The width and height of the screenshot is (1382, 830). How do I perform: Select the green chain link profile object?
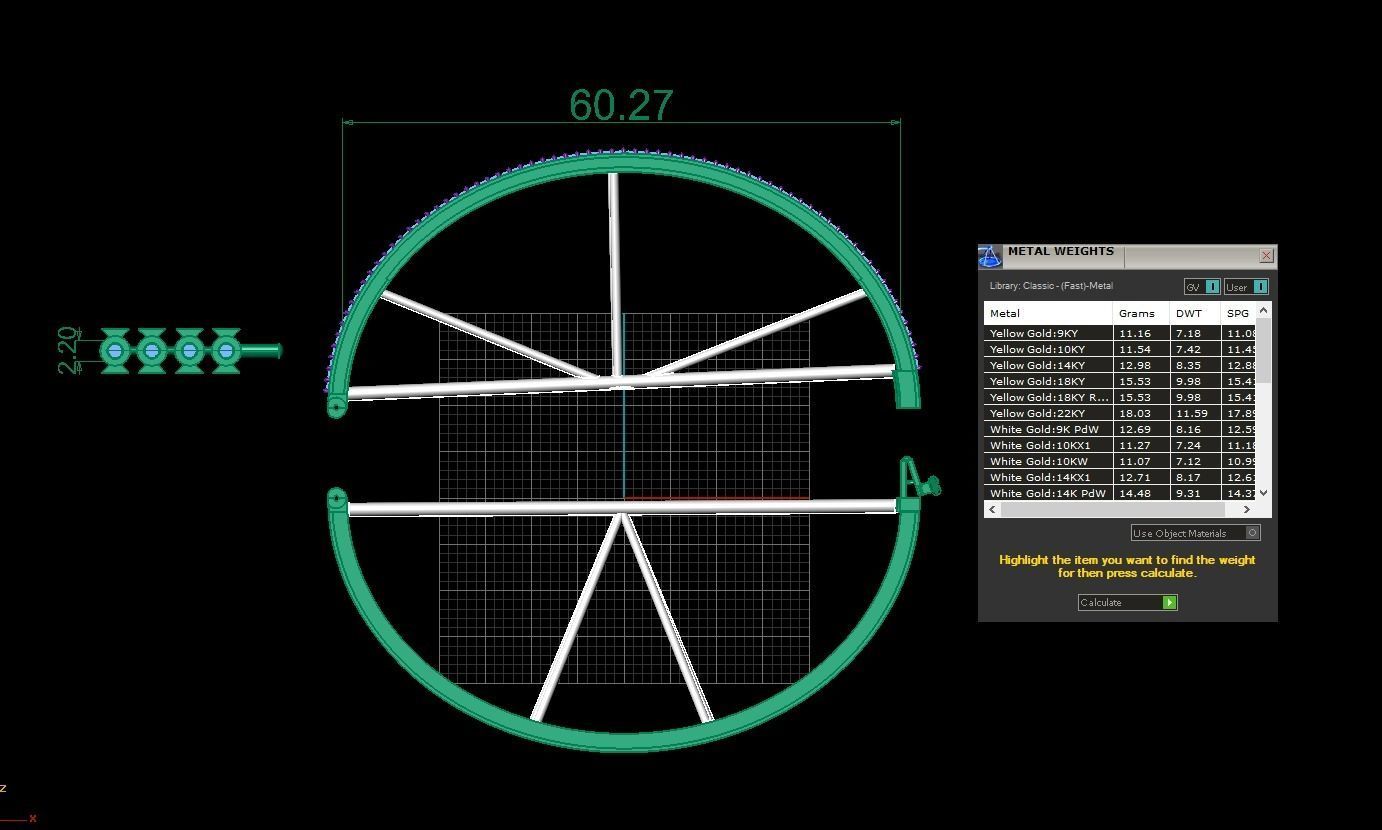pos(190,350)
